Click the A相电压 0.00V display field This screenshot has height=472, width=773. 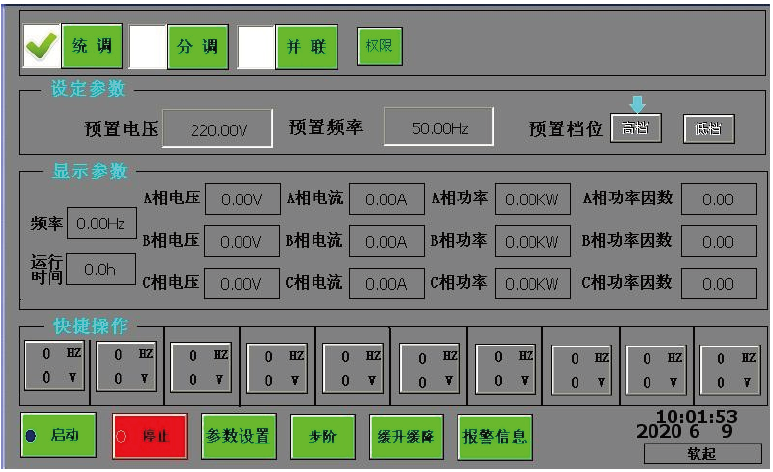[241, 199]
